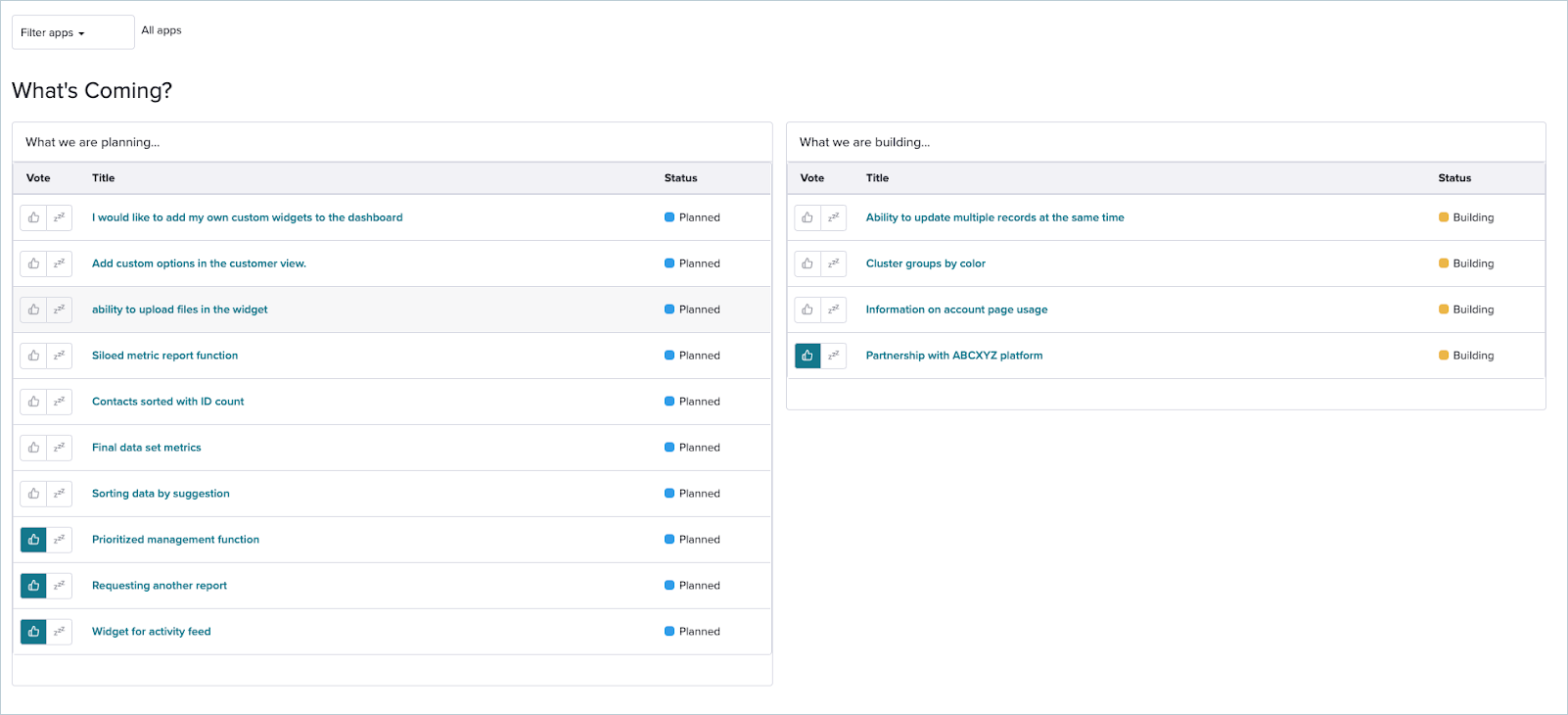Upvote 'Siloed metric report function'
The image size is (1568, 715).
pyautogui.click(x=33, y=356)
